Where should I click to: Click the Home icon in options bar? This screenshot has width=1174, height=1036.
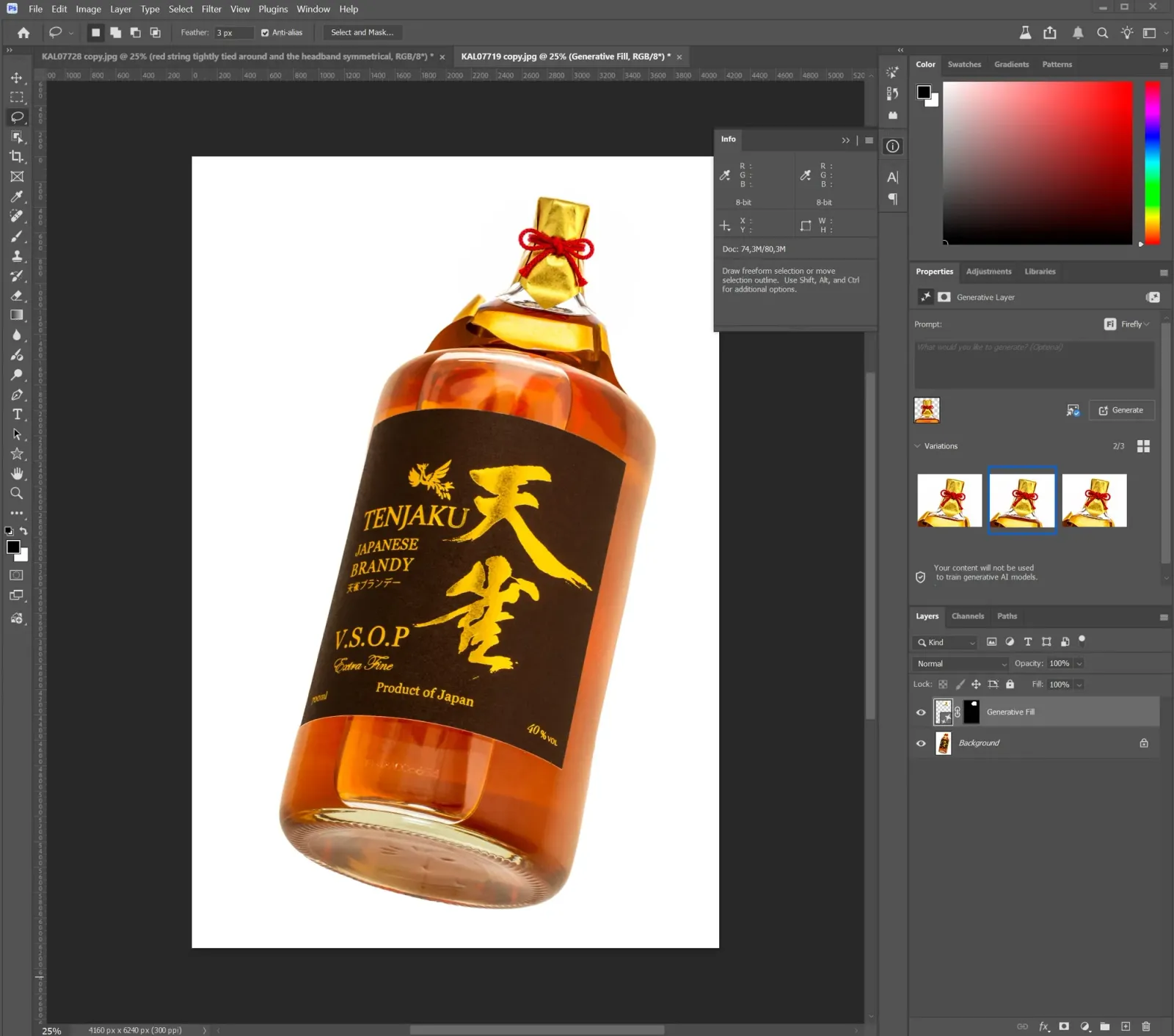coord(23,32)
